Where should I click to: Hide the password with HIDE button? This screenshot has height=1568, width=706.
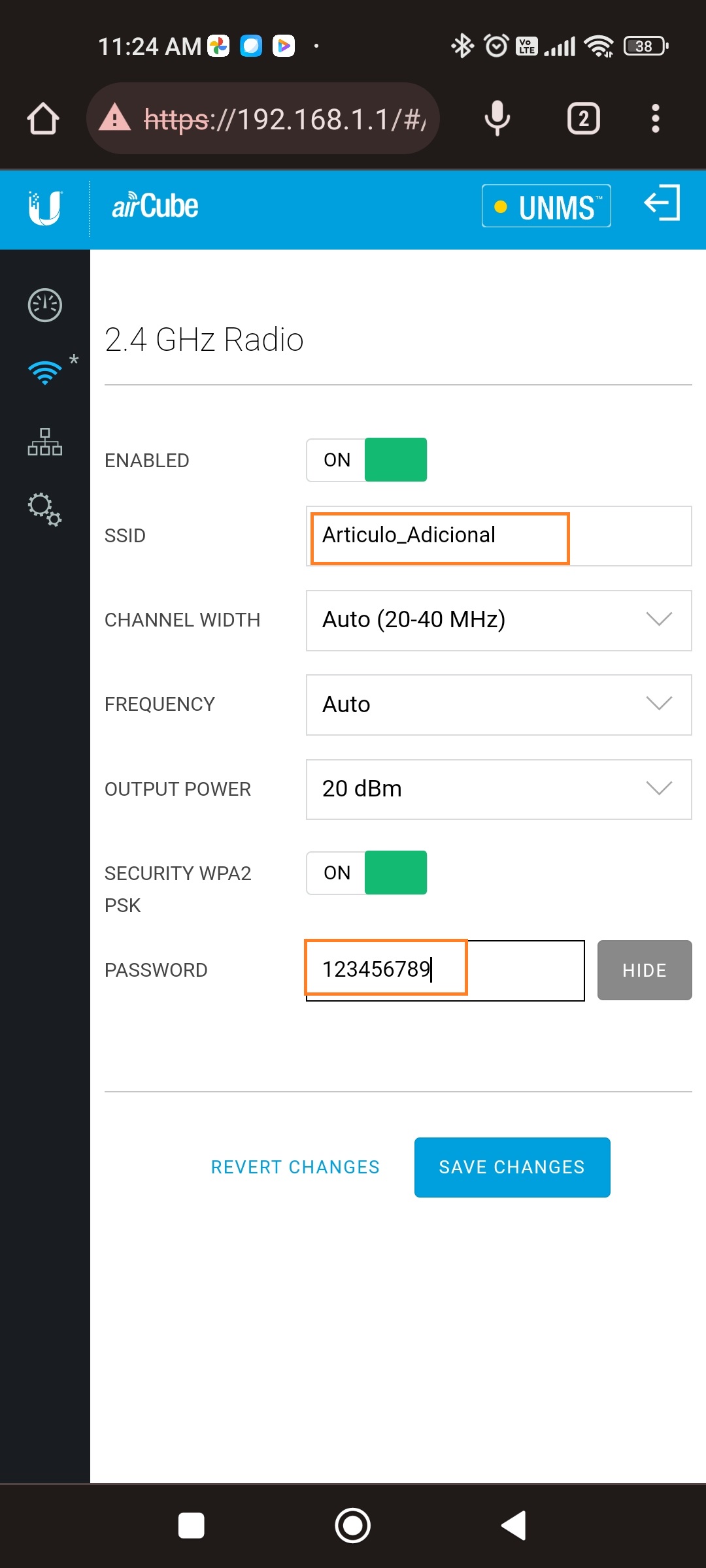tap(644, 970)
